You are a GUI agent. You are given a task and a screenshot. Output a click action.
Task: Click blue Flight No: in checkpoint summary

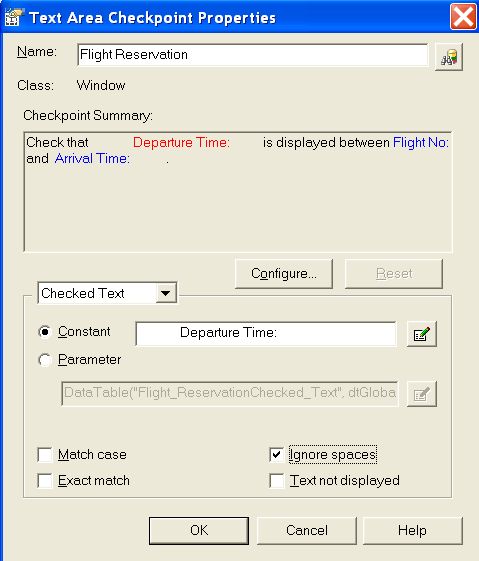[x=421, y=142]
